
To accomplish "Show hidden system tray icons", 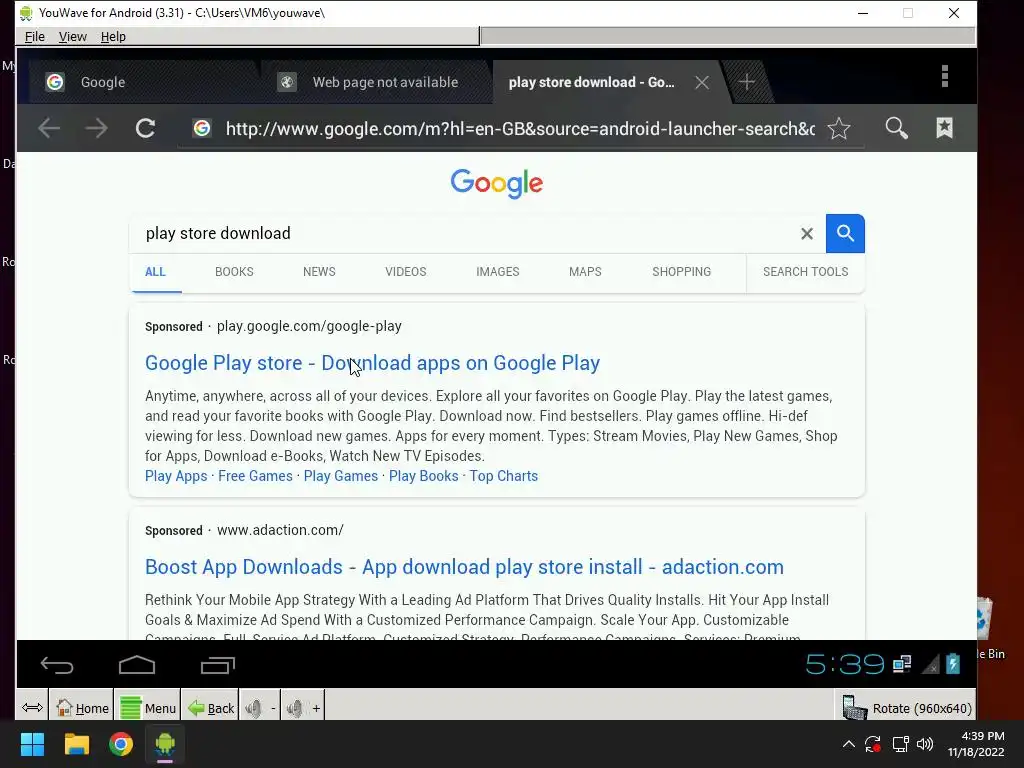I will click(848, 744).
